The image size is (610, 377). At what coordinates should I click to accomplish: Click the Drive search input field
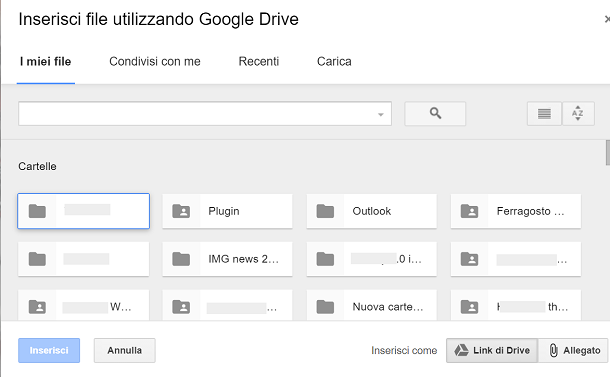pyautogui.click(x=205, y=114)
